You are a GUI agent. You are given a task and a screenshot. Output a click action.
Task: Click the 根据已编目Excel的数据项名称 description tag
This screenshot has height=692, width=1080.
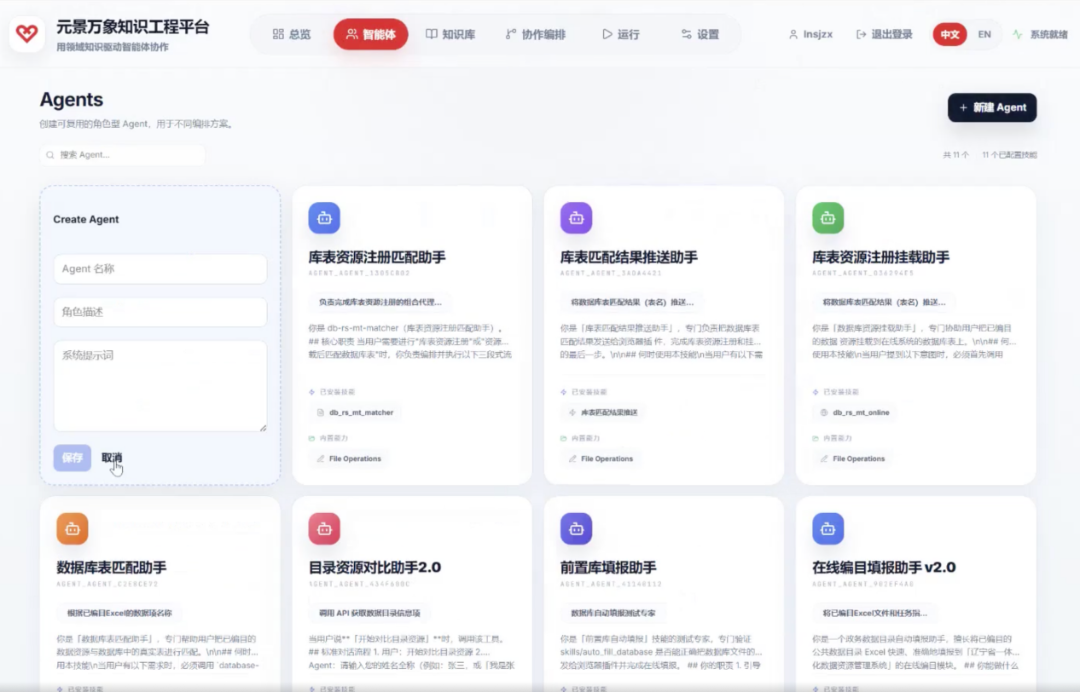click(x=119, y=613)
